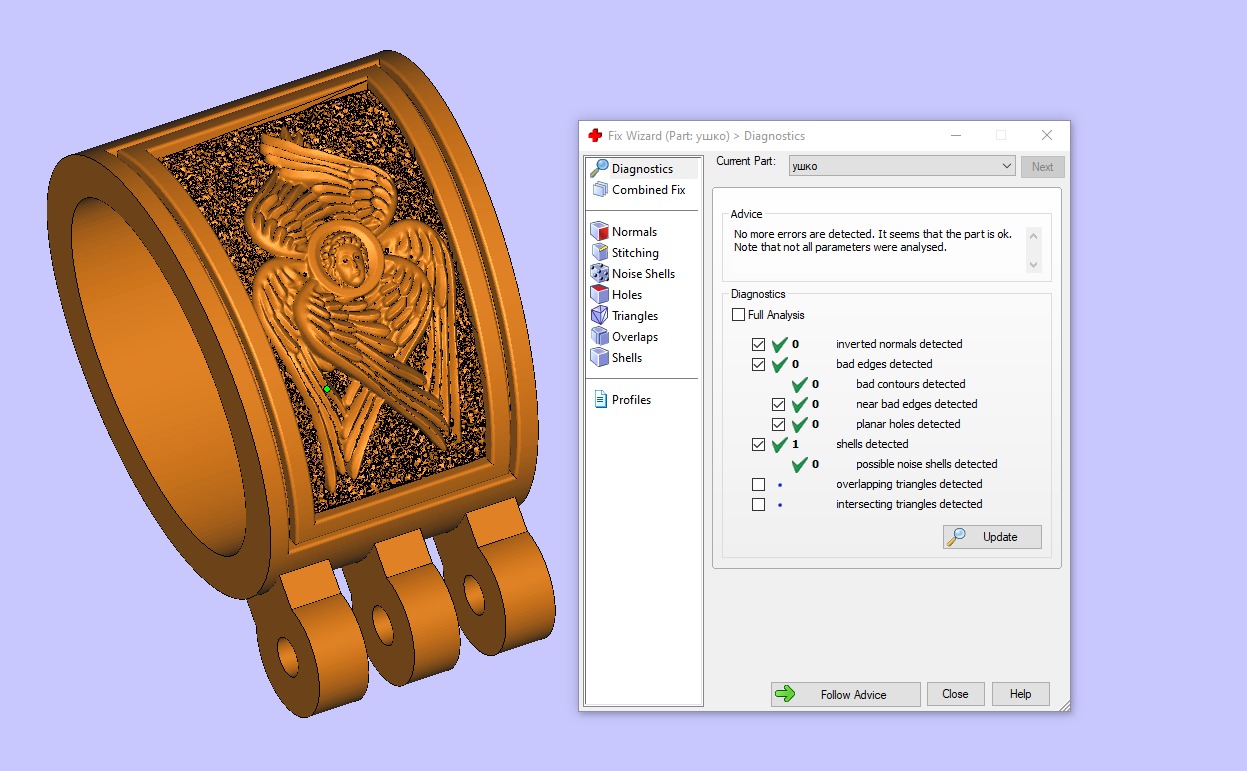Open the Stitching tool icon

599,252
